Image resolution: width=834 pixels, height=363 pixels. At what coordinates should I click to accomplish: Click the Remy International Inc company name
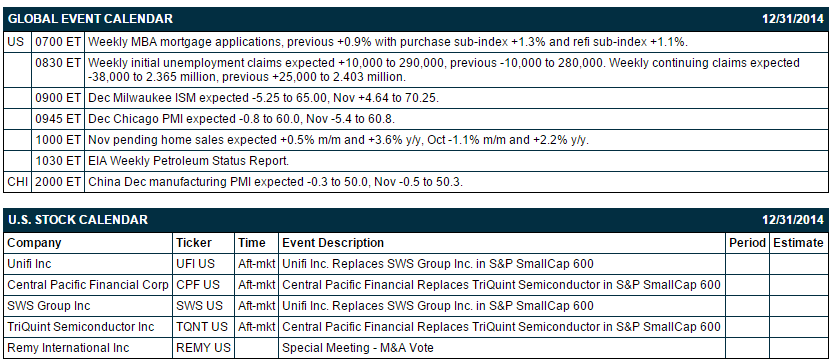click(x=68, y=348)
